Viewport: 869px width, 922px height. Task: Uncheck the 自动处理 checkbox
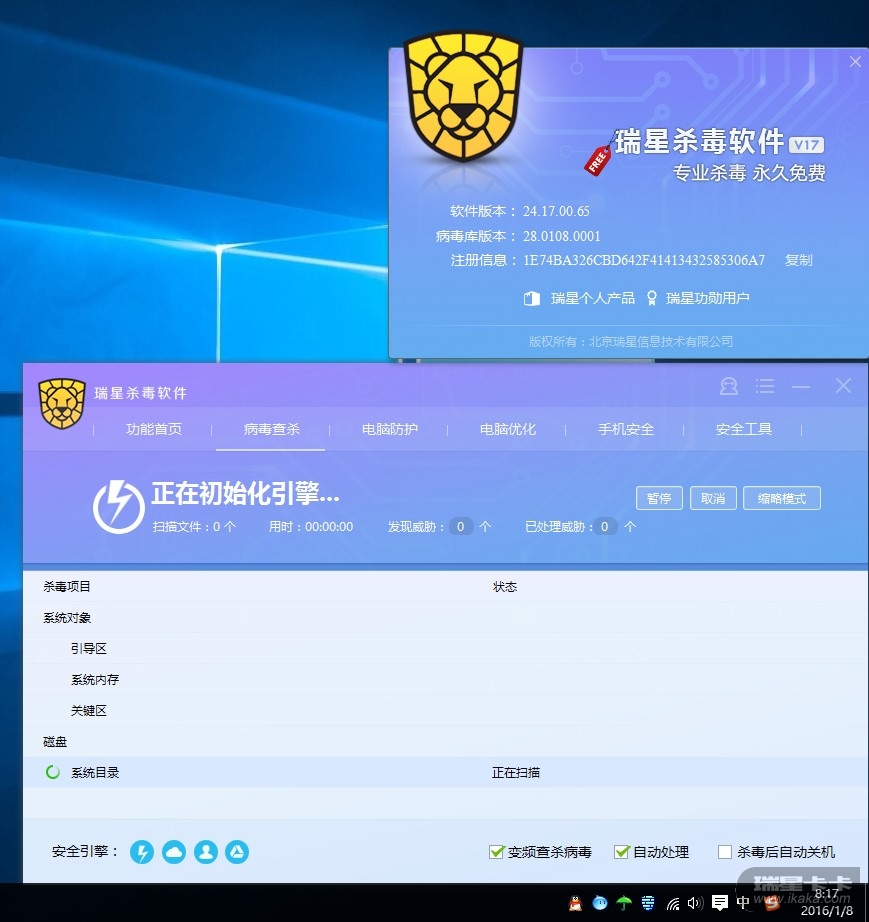pos(621,851)
